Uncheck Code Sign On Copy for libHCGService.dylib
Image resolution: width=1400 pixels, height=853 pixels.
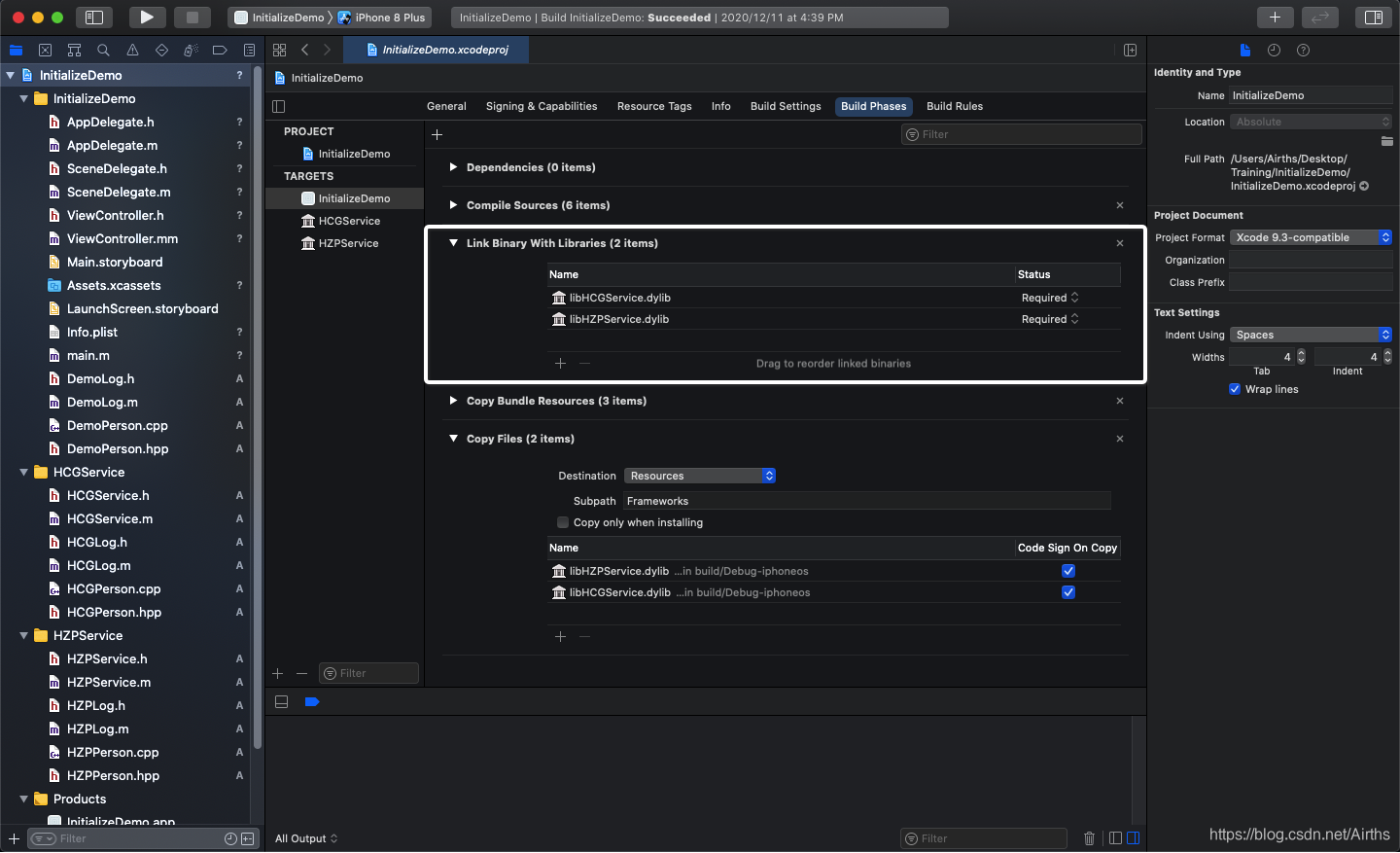(1067, 592)
